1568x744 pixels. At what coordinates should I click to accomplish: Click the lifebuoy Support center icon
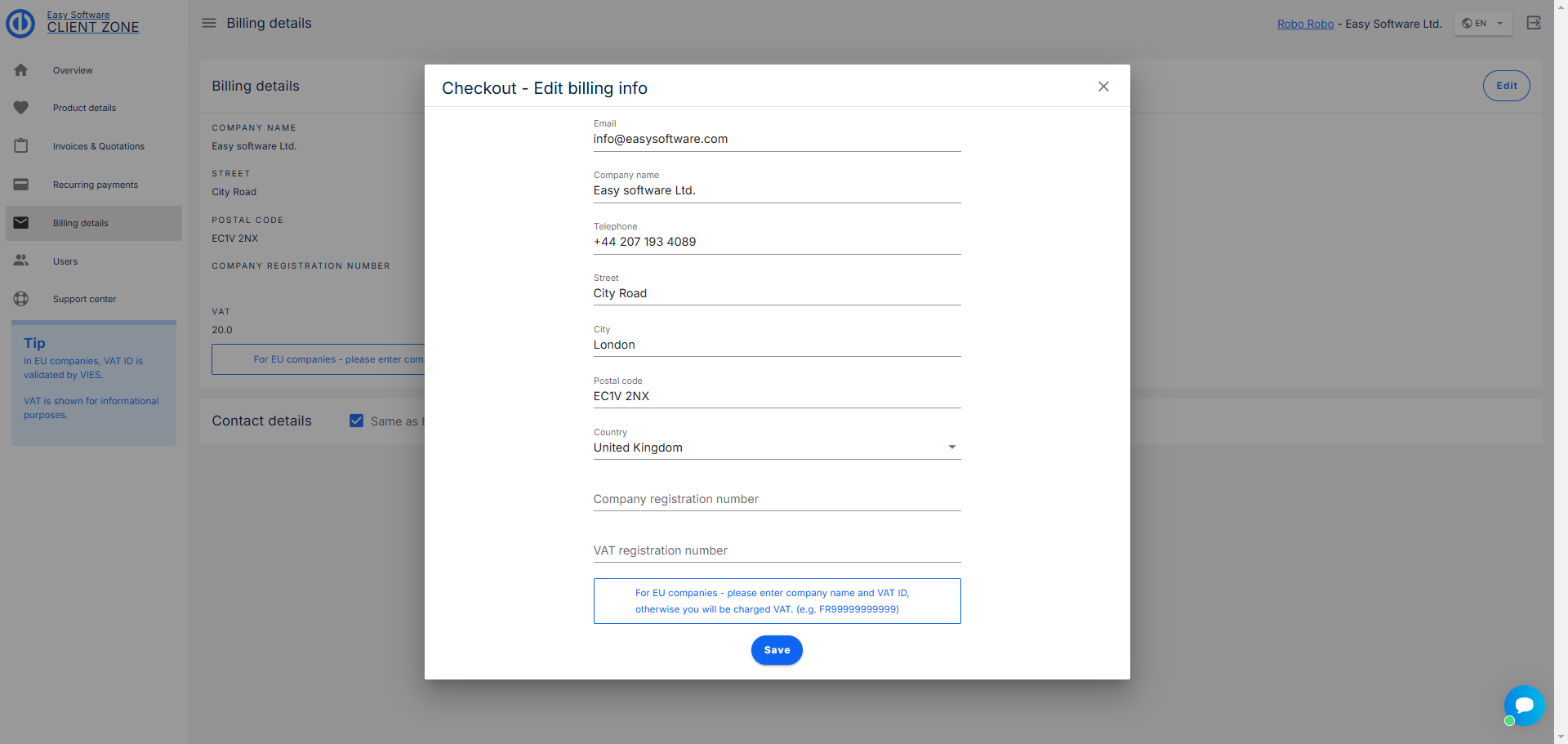[21, 299]
